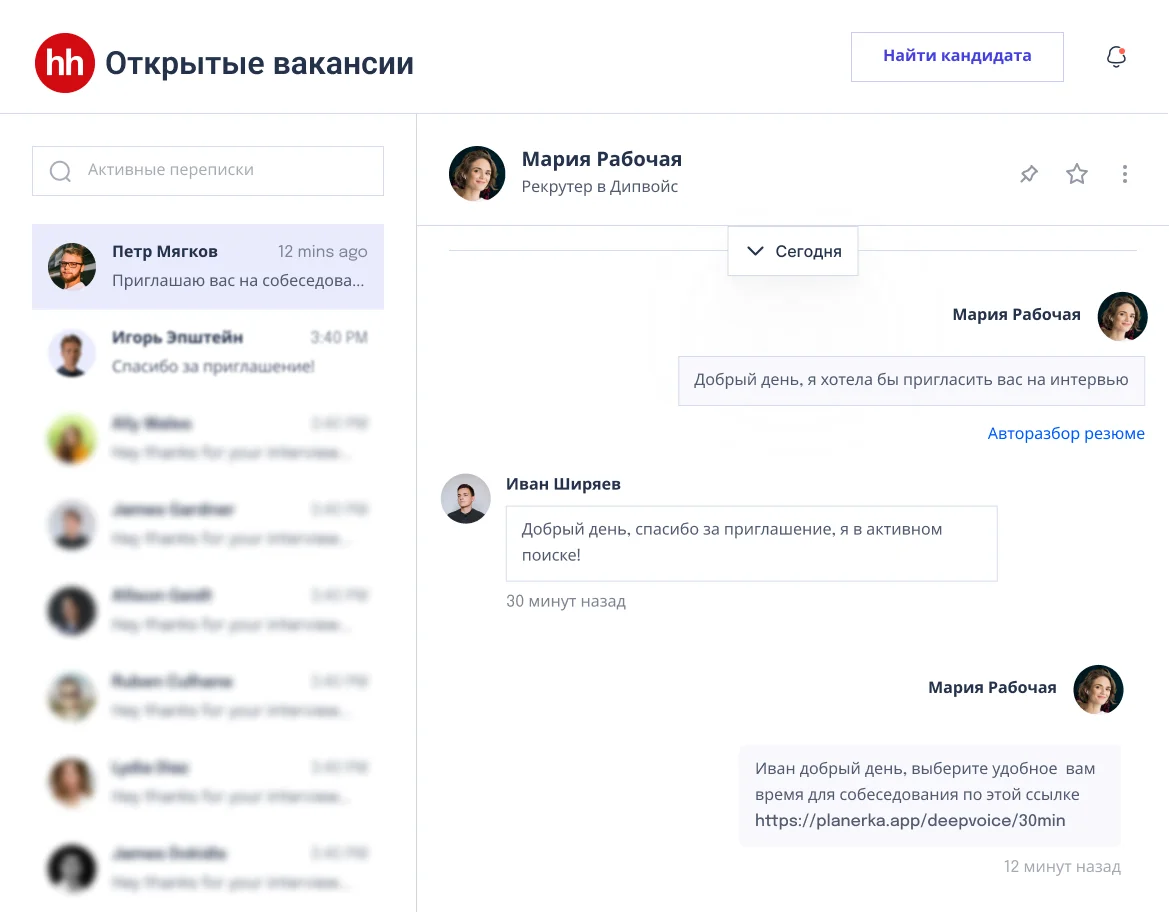1169x920 pixels.
Task: Open the planerka.app scheduling link
Action: click(x=911, y=820)
